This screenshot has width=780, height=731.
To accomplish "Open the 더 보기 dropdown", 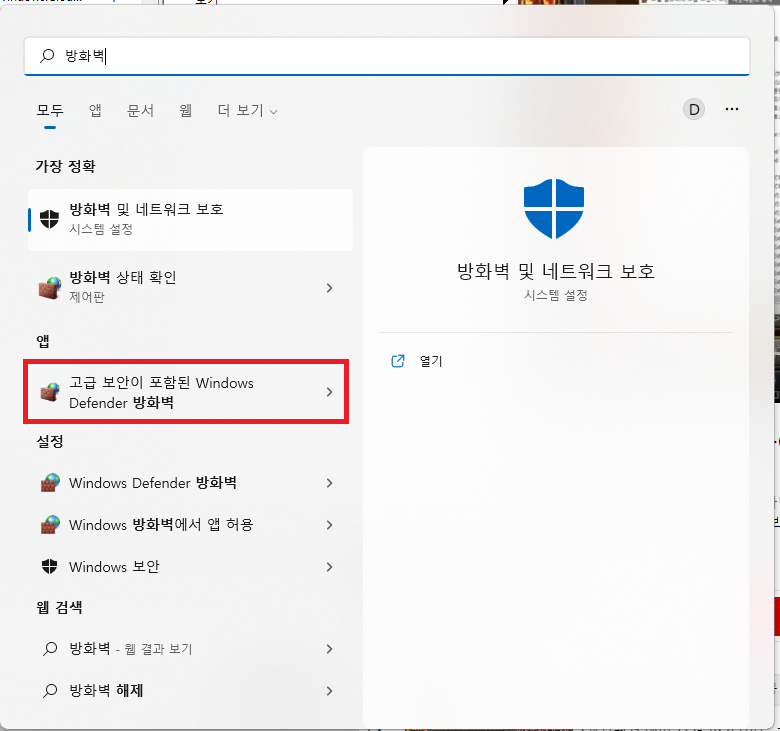I will (247, 110).
